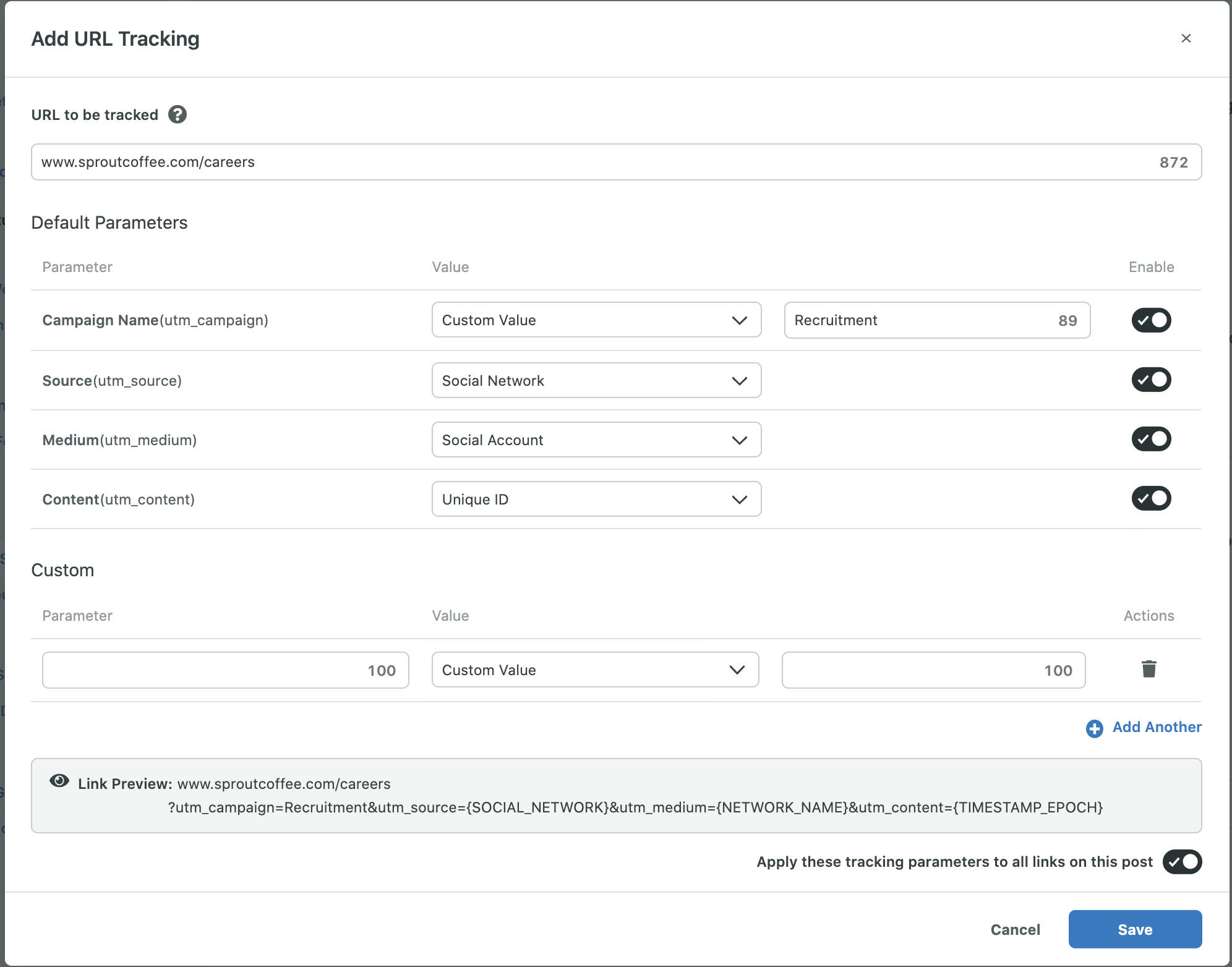Click the help icon beside URL to be tracked
Image resolution: width=1232 pixels, height=967 pixels.
(x=177, y=114)
